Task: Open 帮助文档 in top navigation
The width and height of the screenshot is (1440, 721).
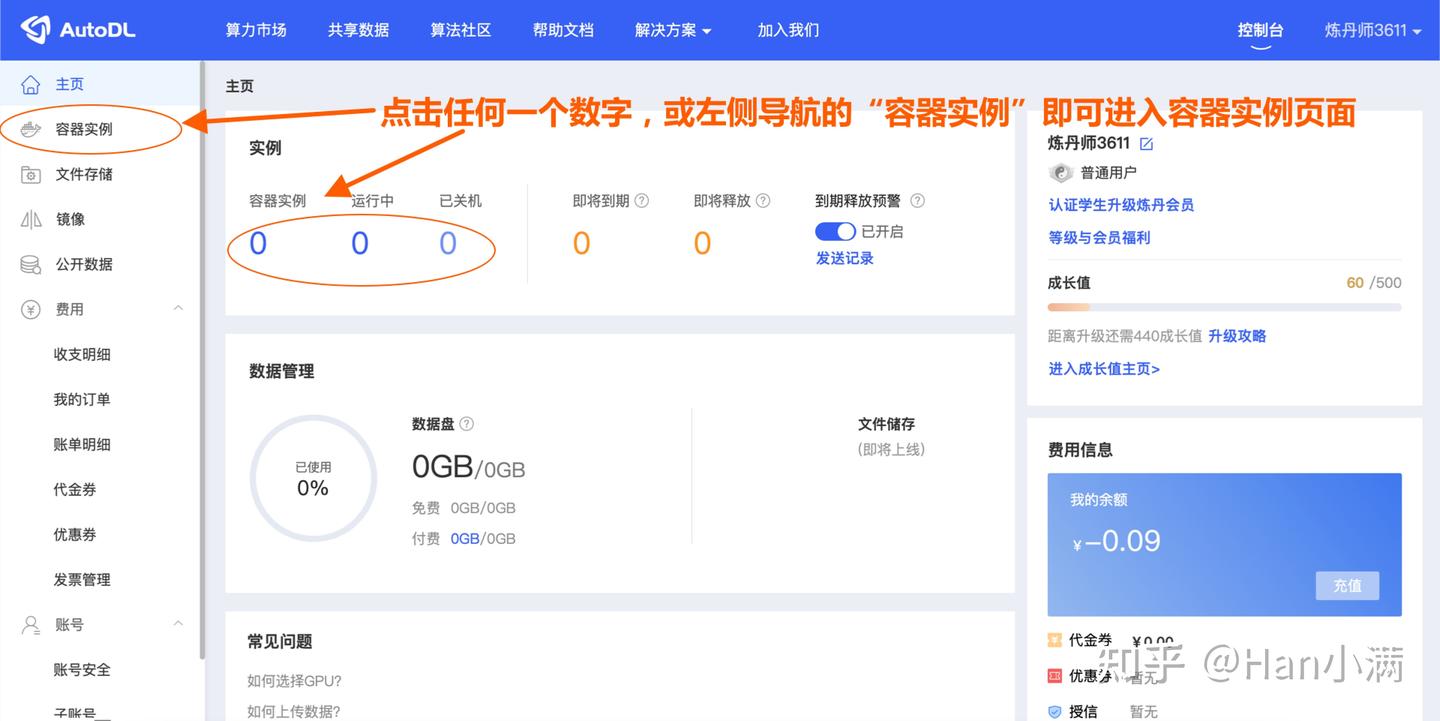Action: click(563, 30)
